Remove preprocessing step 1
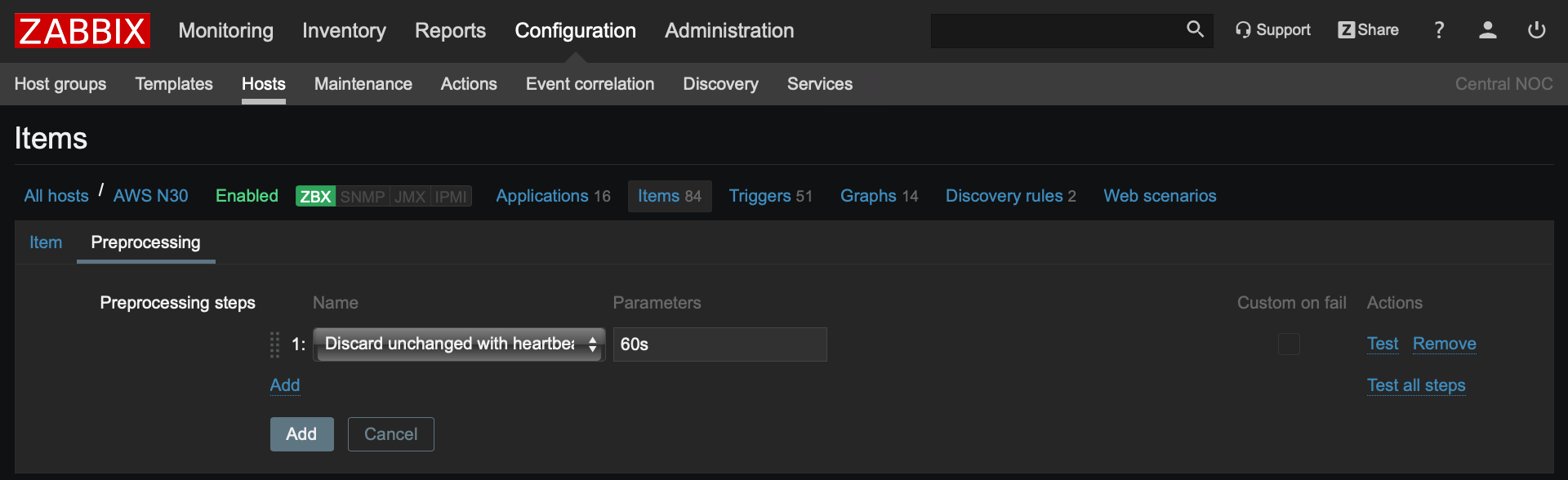Viewport: 1568px width, 480px height. click(1444, 344)
